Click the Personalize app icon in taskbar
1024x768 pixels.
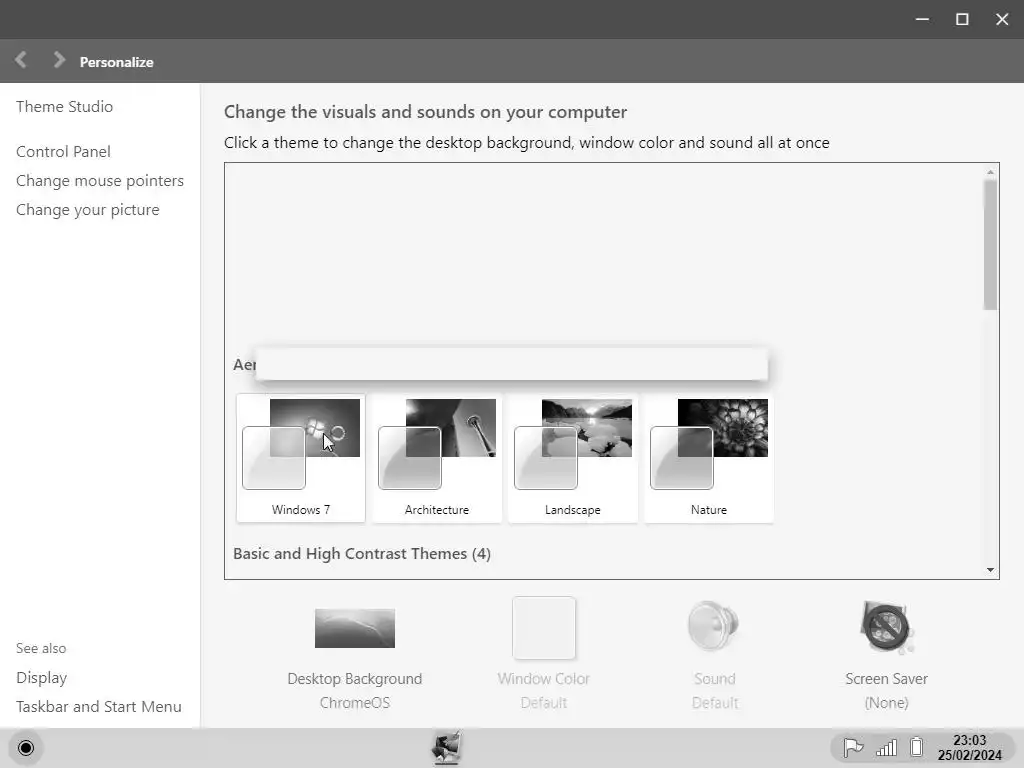(x=447, y=748)
